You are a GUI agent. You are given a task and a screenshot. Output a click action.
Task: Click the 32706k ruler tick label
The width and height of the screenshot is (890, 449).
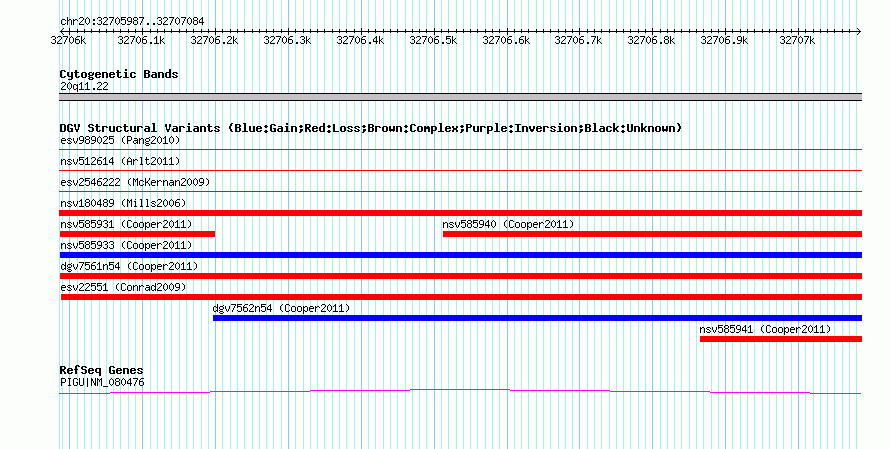pyautogui.click(x=68, y=40)
